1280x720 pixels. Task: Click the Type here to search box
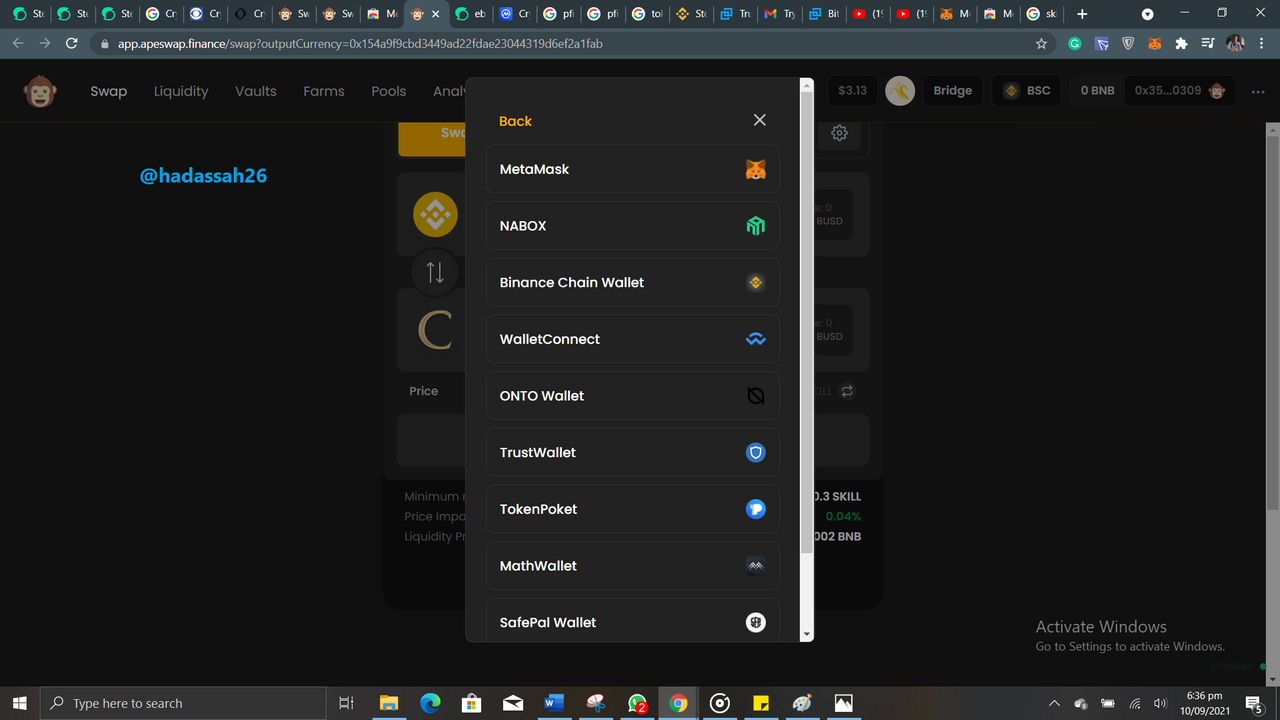tap(183, 703)
